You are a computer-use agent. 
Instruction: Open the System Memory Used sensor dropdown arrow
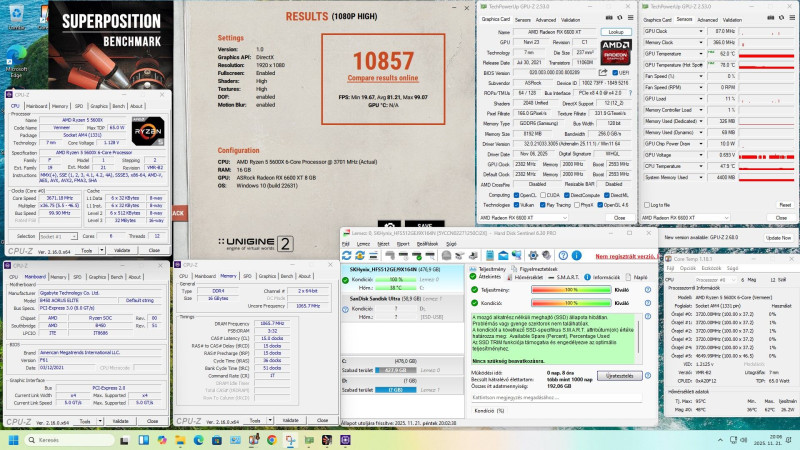pos(701,177)
